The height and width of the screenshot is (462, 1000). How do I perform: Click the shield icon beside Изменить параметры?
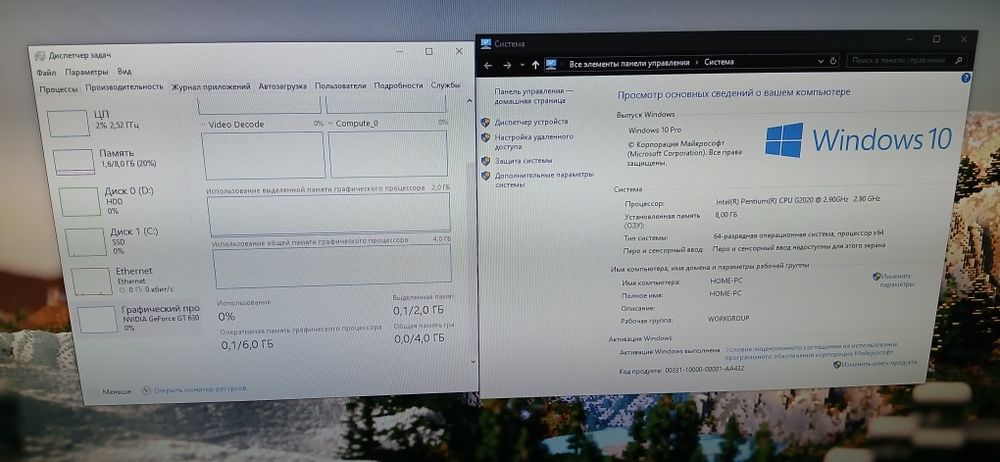(877, 276)
